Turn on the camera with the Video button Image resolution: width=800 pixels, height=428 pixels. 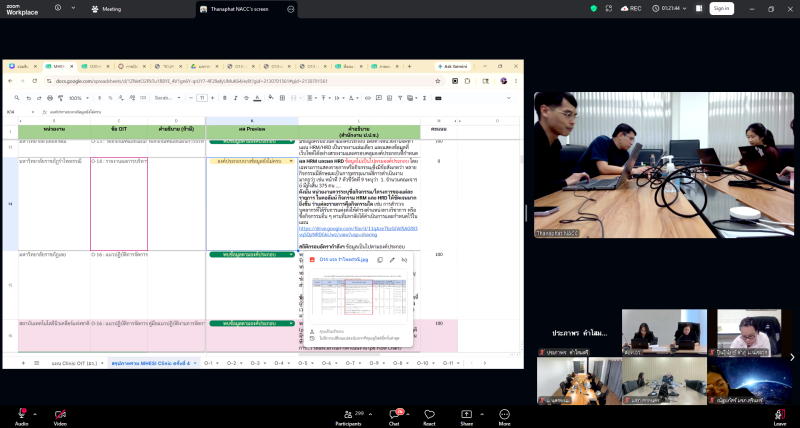pyautogui.click(x=60, y=417)
